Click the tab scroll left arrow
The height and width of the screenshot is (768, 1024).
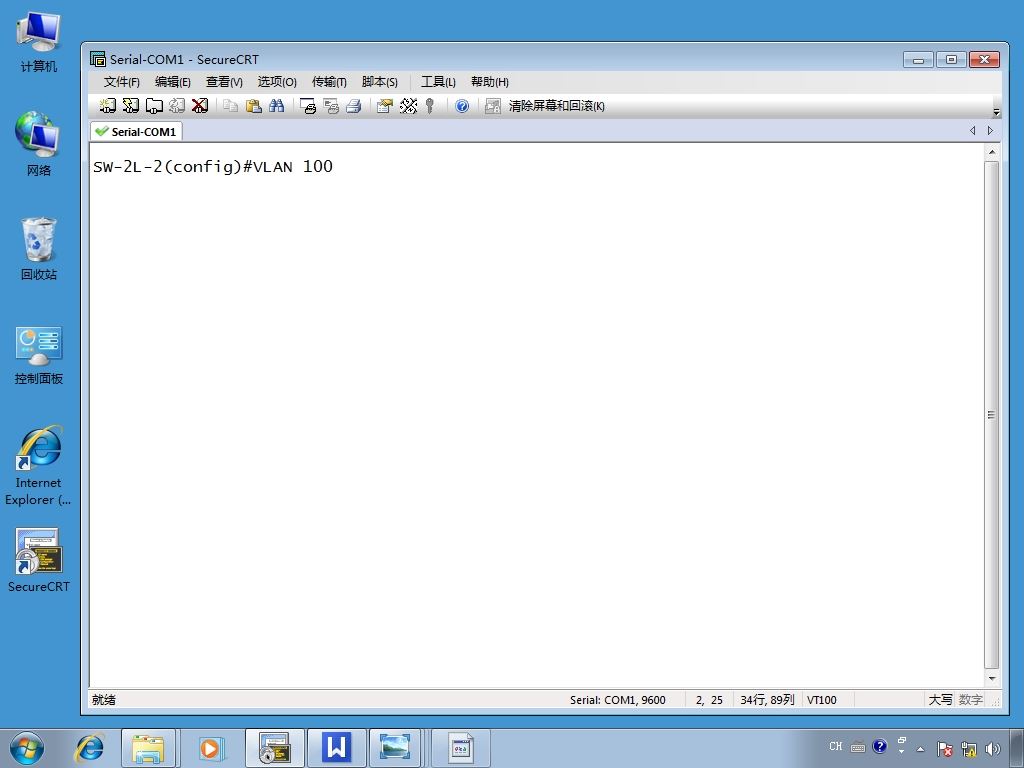tap(972, 131)
